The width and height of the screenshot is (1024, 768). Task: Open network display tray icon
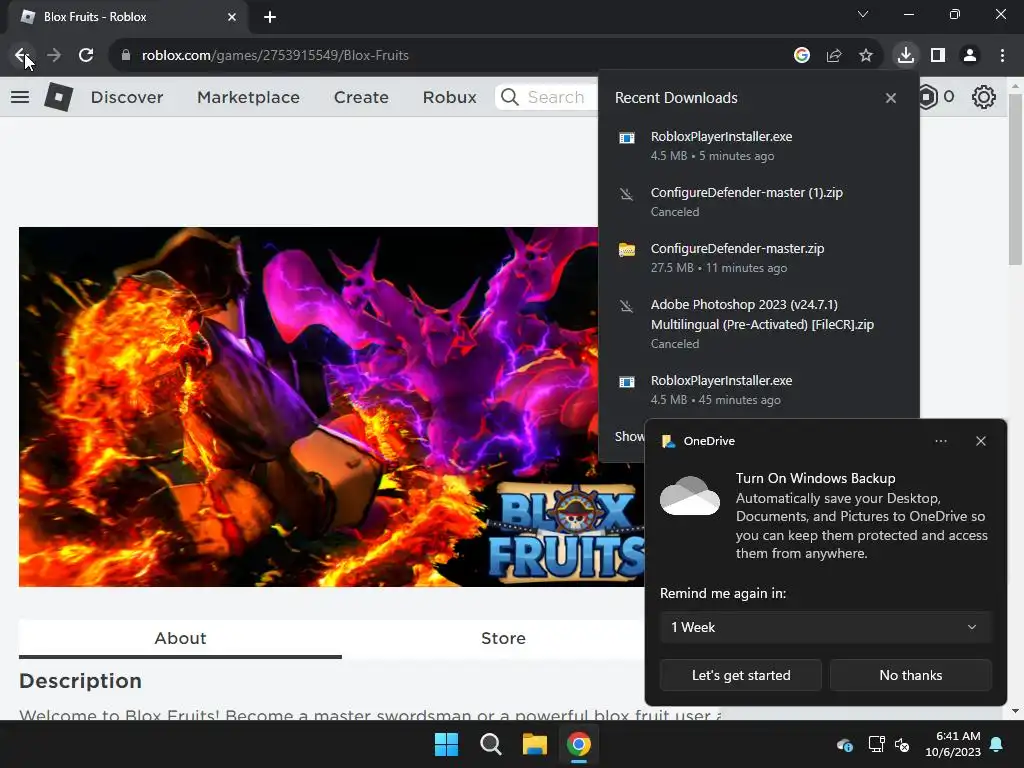(876, 744)
